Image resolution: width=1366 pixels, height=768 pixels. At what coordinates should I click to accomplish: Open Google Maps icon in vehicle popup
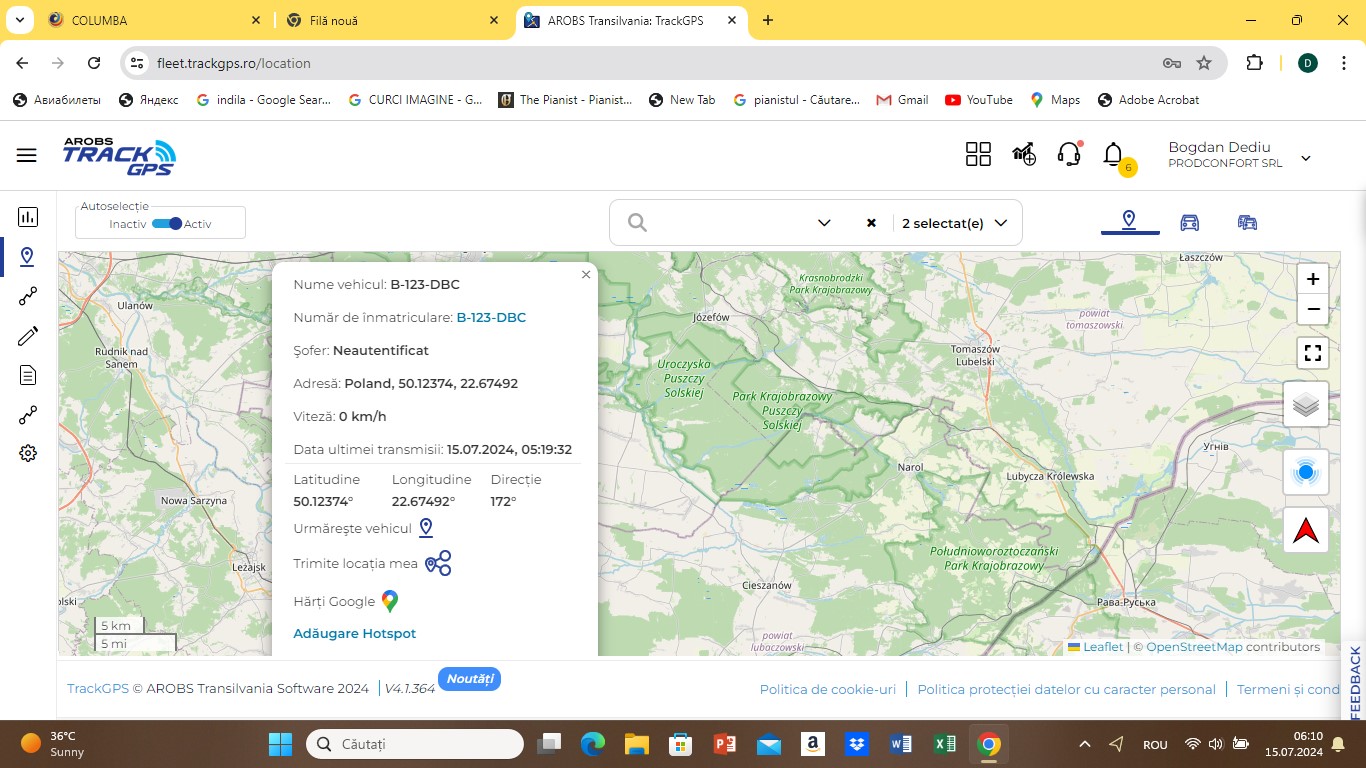pos(390,601)
